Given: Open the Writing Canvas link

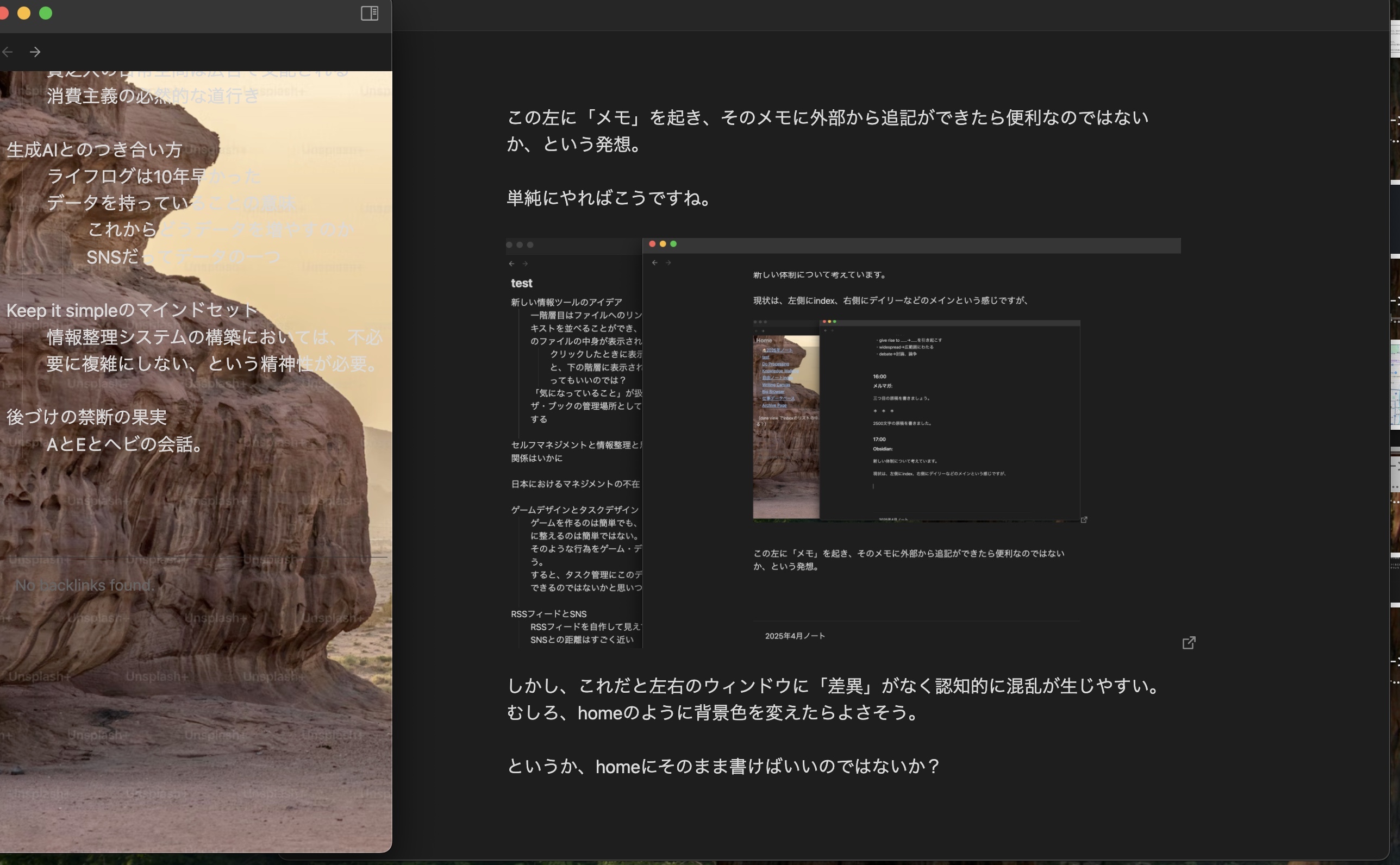Looking at the screenshot, I should point(777,386).
